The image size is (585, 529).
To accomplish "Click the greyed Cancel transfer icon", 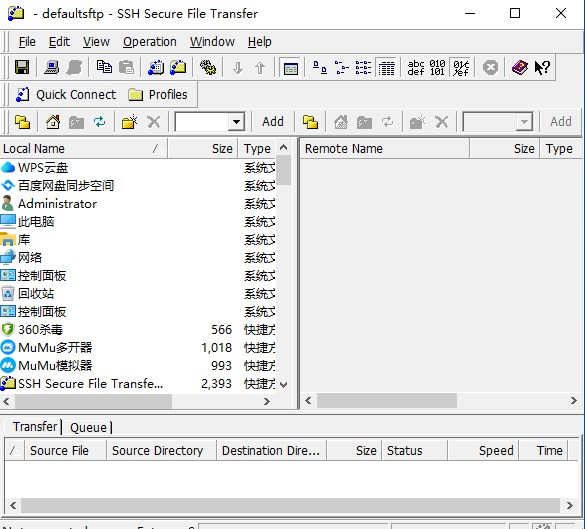I will click(x=490, y=68).
